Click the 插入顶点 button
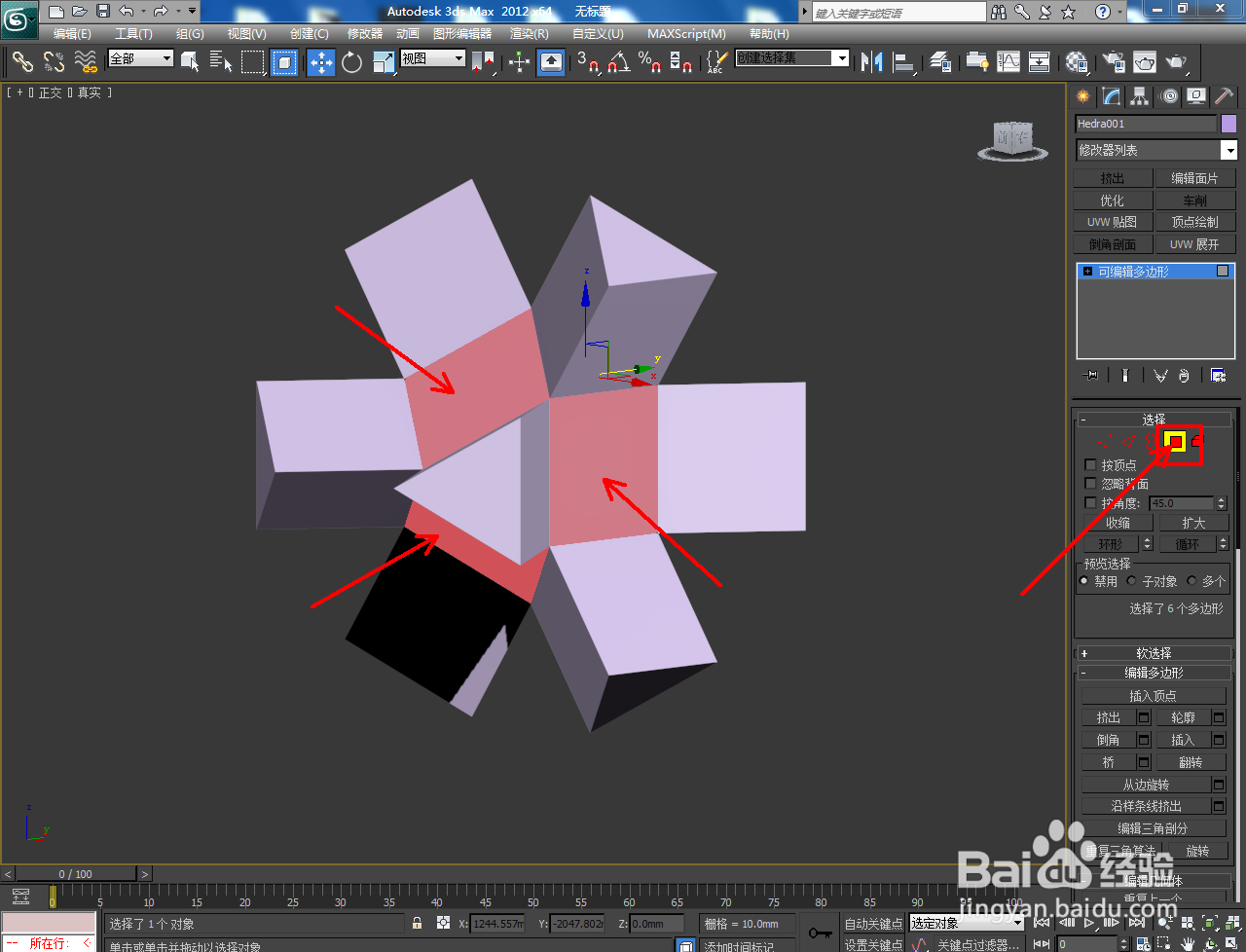The image size is (1246, 952). point(1154,696)
